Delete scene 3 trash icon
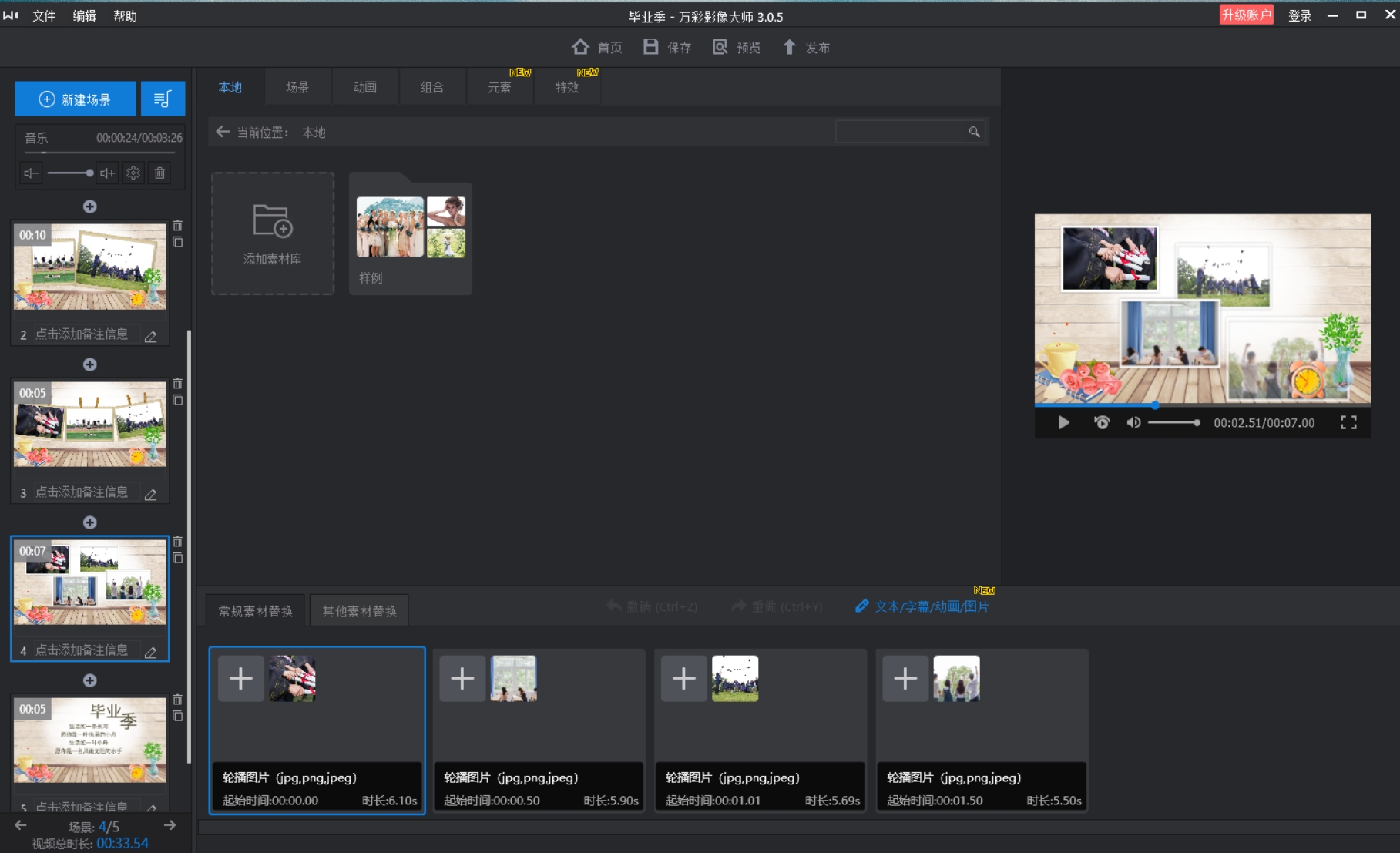This screenshot has width=1400, height=853. [x=178, y=384]
